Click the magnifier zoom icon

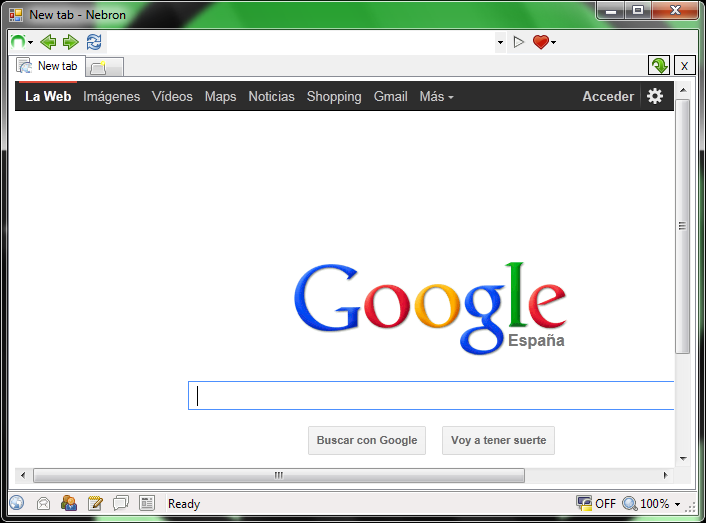[629, 503]
